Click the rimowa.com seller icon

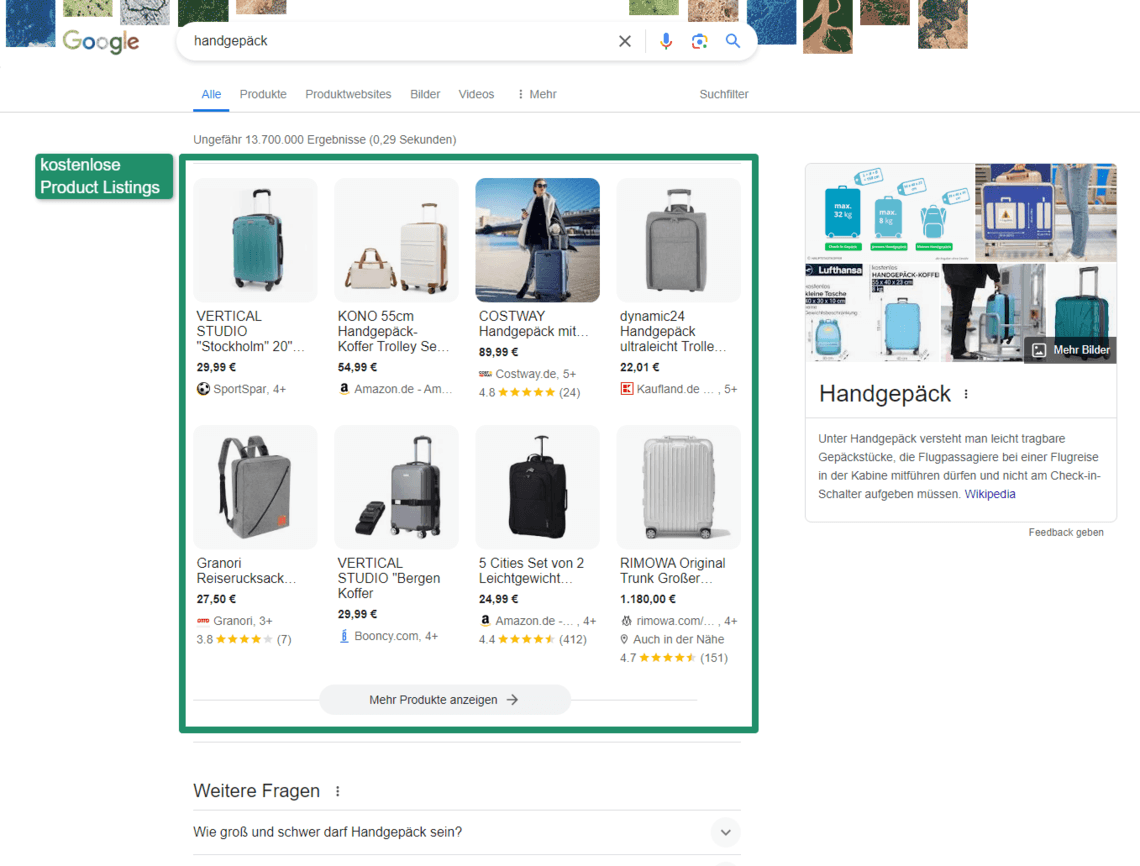click(x=626, y=621)
